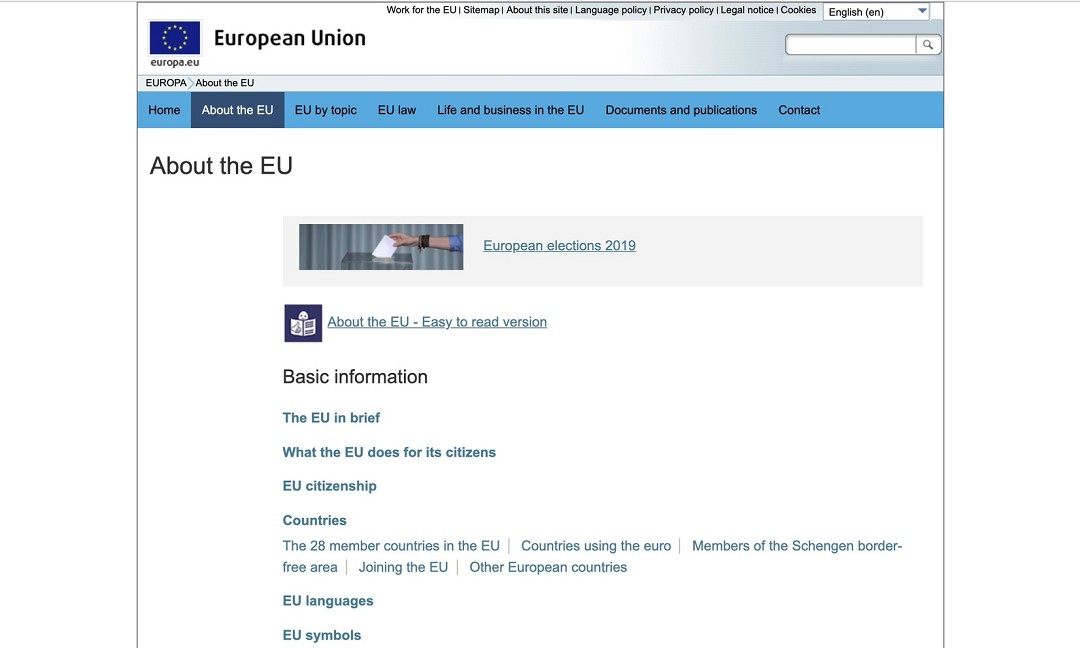Click the European elections ballot thumbnail
The height and width of the screenshot is (648, 1080).
tap(381, 247)
